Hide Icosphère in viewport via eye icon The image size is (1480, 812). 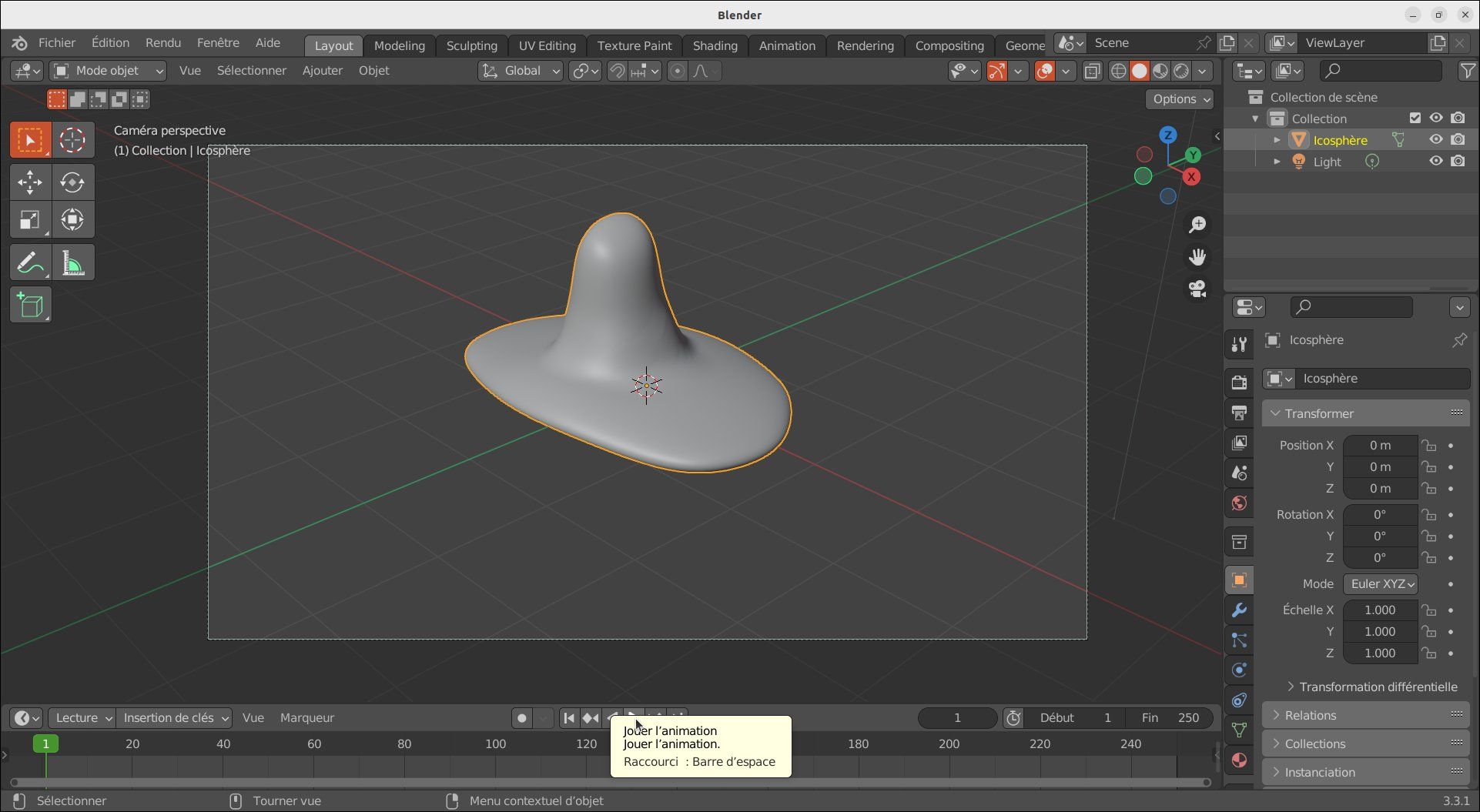pos(1436,140)
